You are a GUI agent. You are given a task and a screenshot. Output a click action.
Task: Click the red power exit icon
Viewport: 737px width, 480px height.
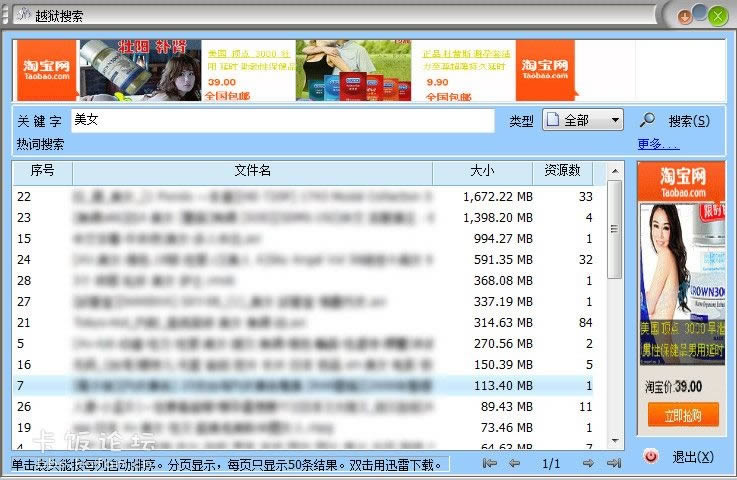point(650,457)
